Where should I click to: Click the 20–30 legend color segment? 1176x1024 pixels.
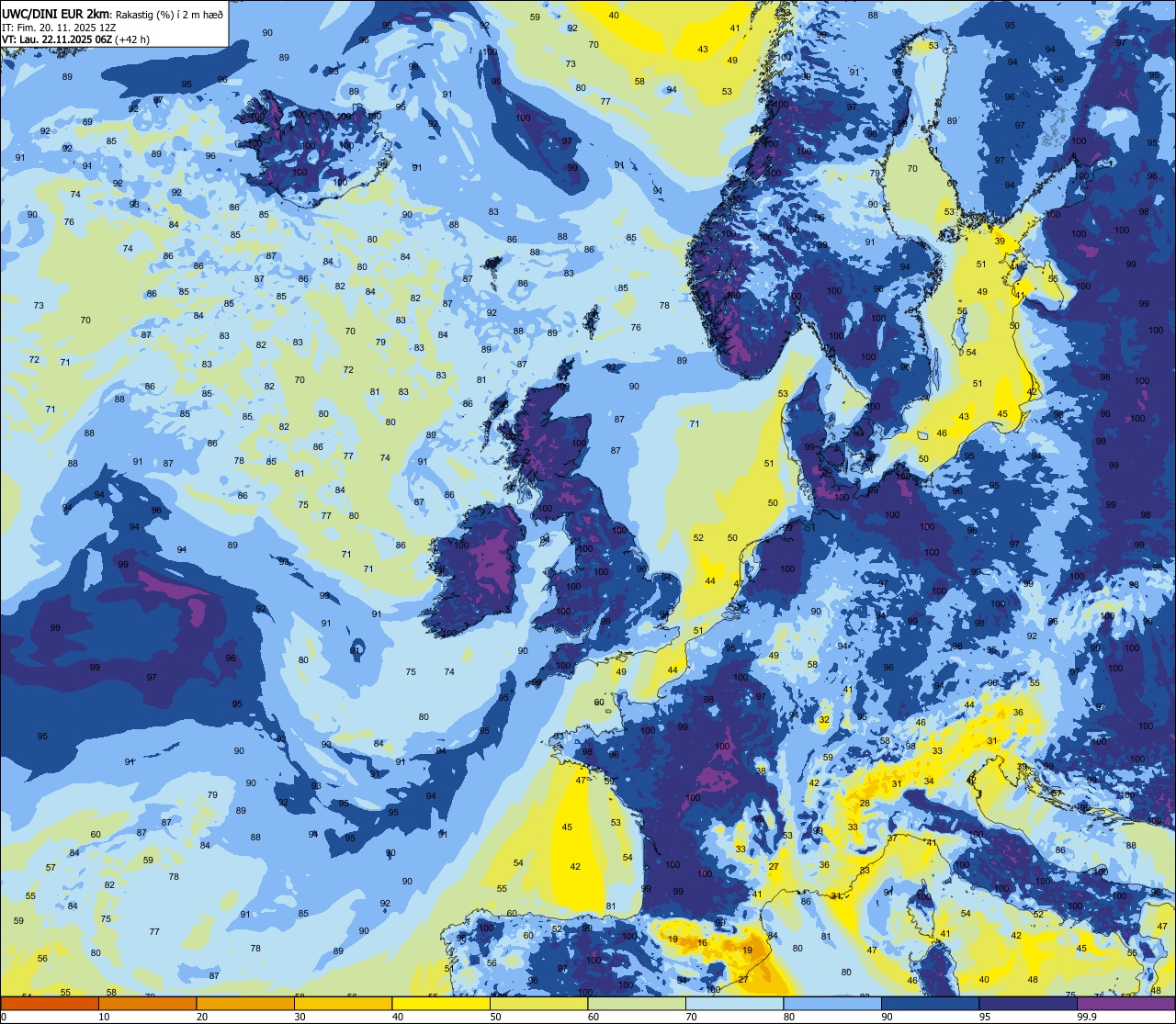pos(244,1004)
